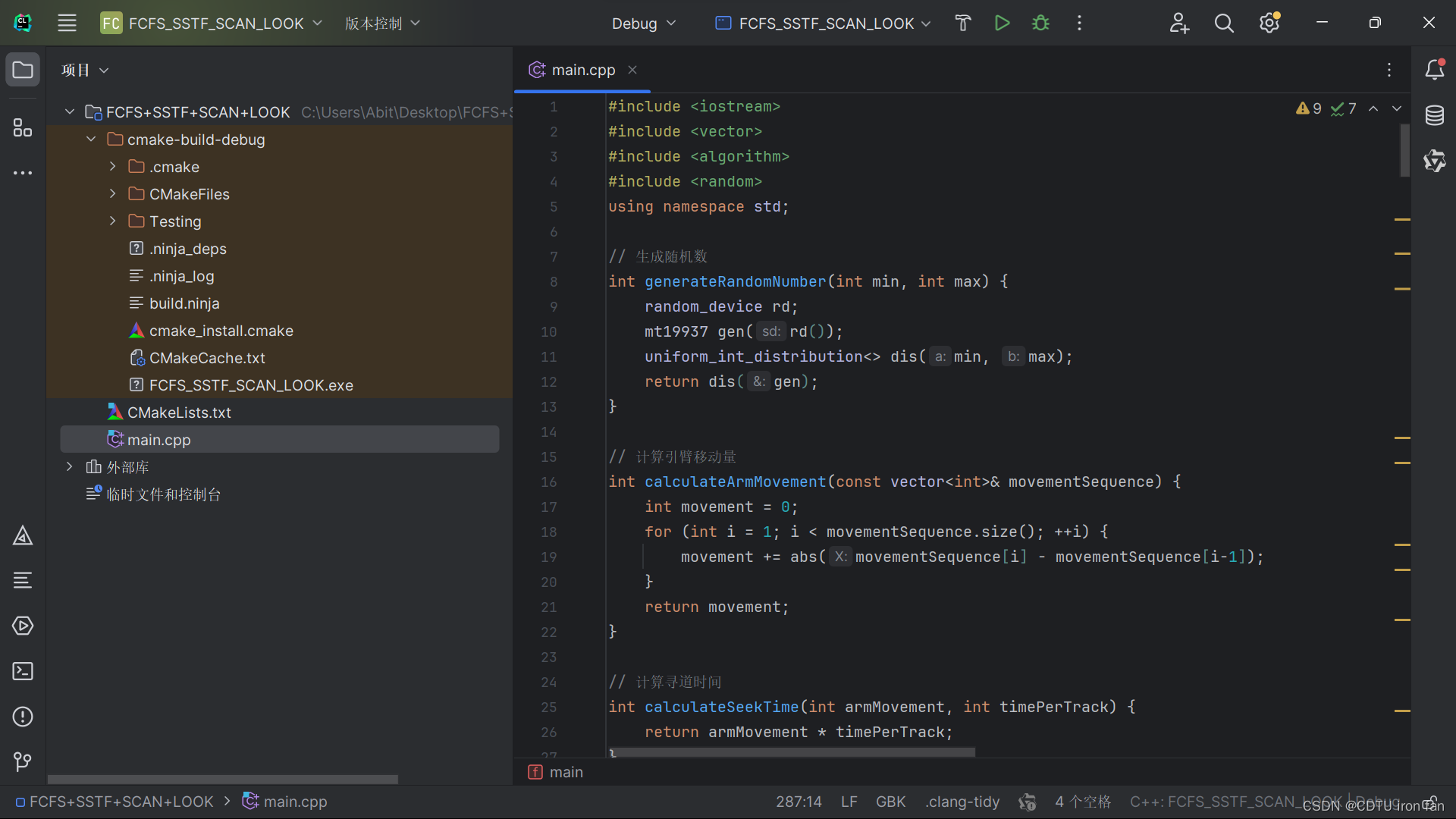Click the 版本控制 menu item

click(376, 22)
